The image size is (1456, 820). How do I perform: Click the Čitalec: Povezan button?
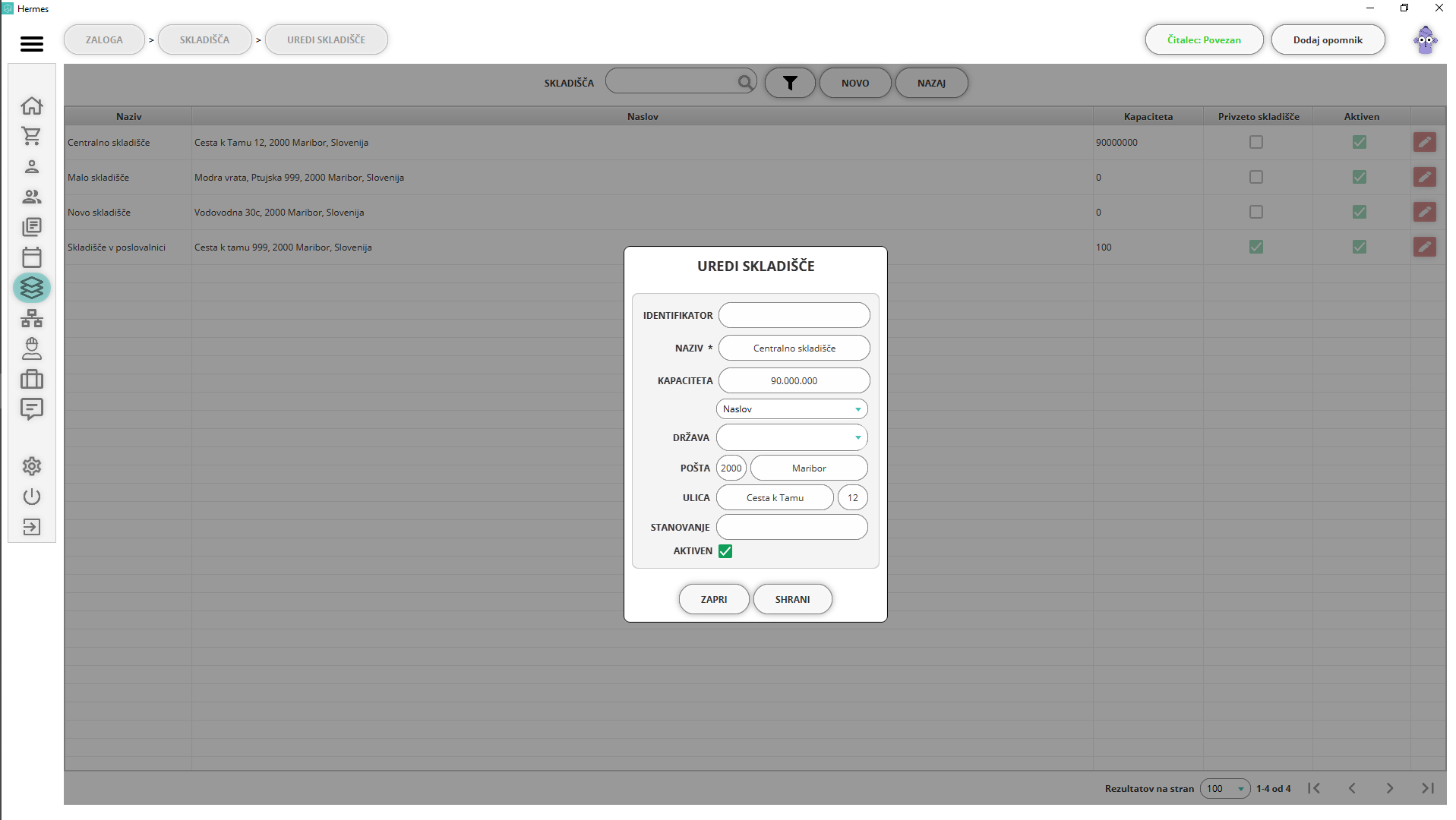(1204, 39)
